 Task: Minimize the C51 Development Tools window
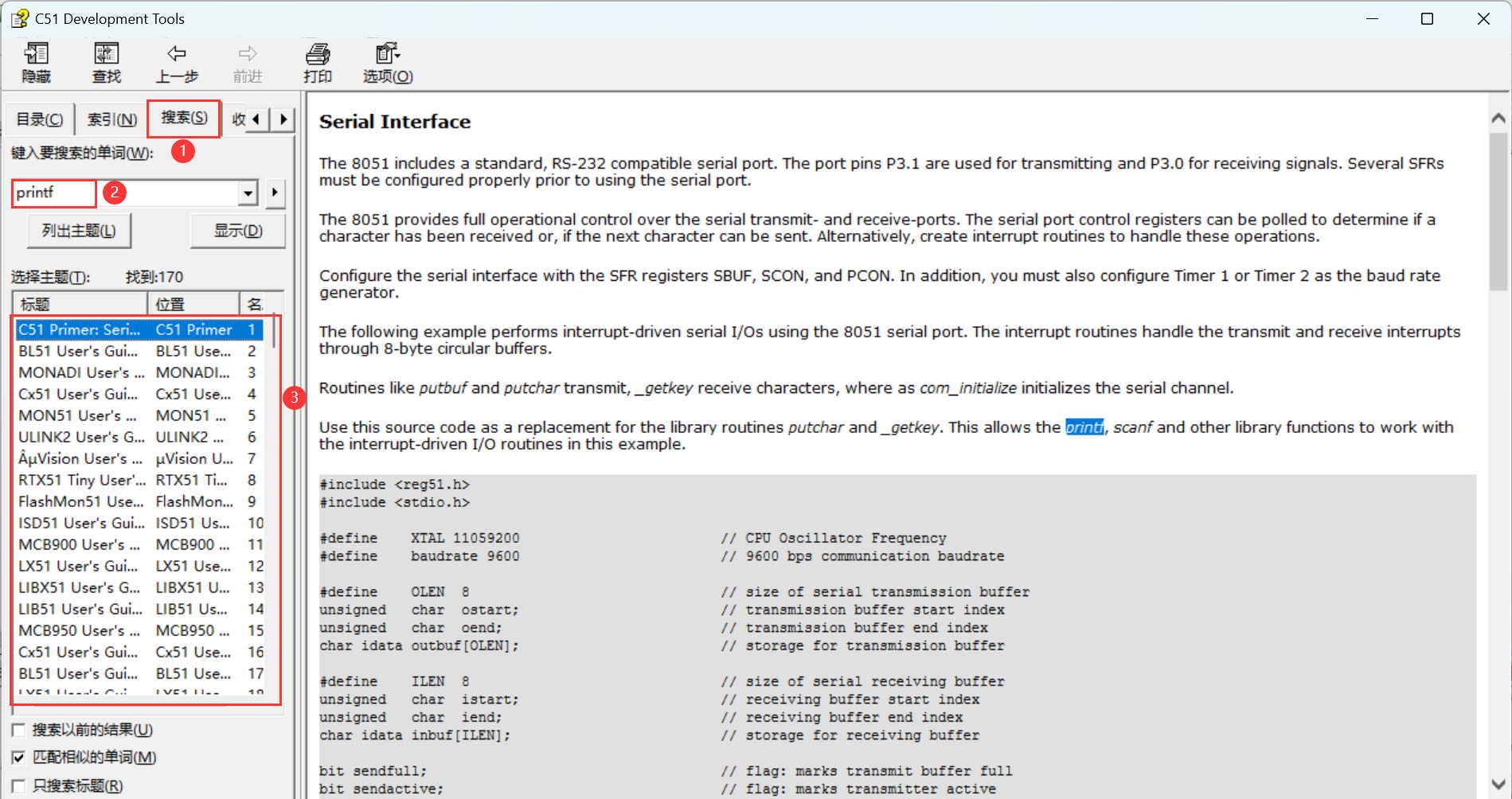pos(1372,18)
